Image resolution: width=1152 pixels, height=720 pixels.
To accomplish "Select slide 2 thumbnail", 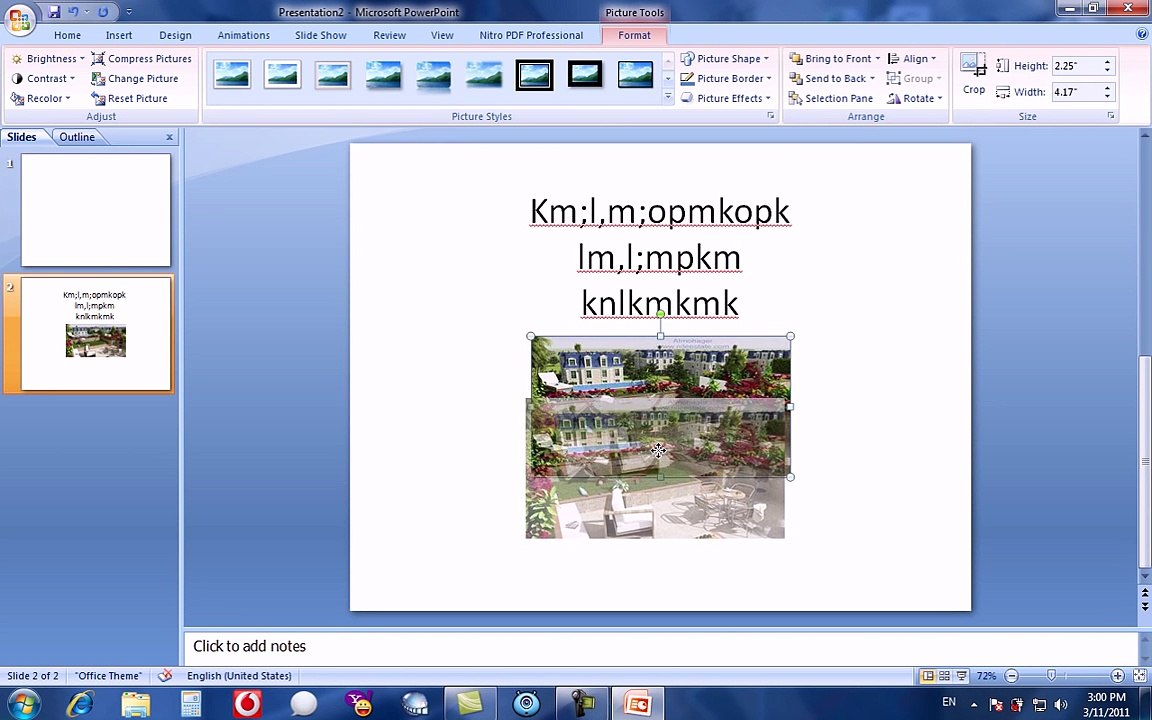I will 96,334.
